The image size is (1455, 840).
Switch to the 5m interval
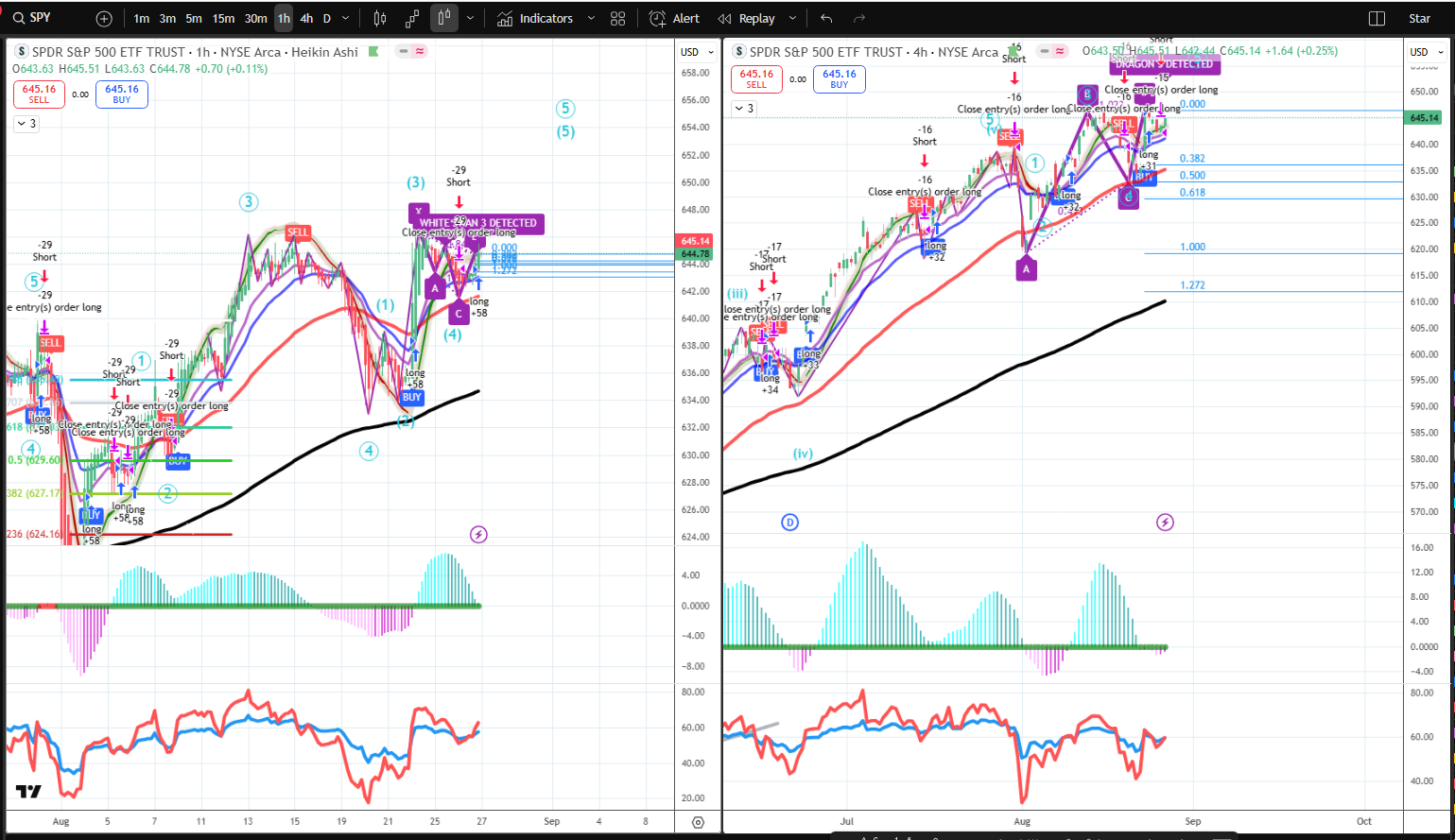click(x=194, y=19)
